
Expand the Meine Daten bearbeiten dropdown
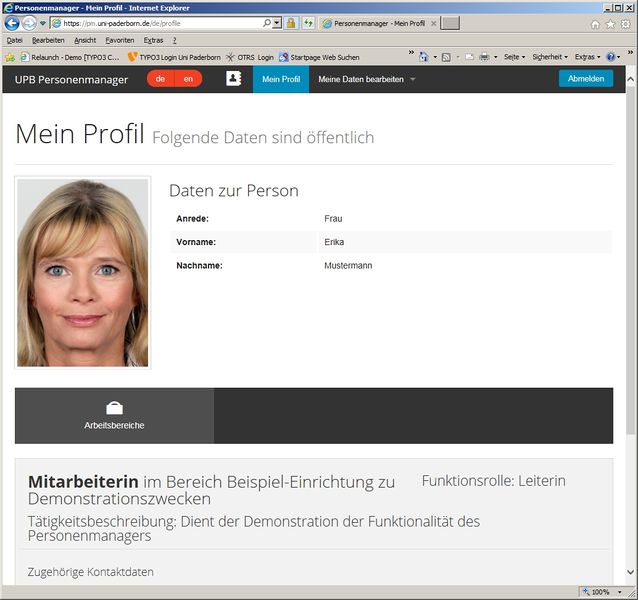pyautogui.click(x=367, y=79)
